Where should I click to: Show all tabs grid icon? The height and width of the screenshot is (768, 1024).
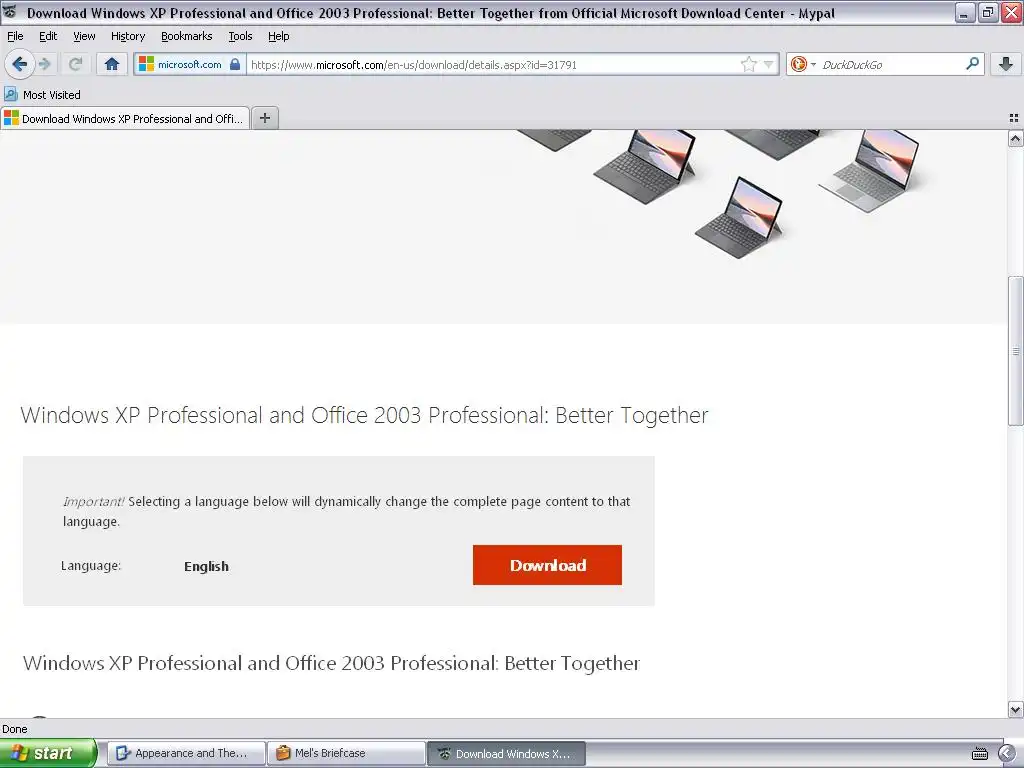point(1014,118)
